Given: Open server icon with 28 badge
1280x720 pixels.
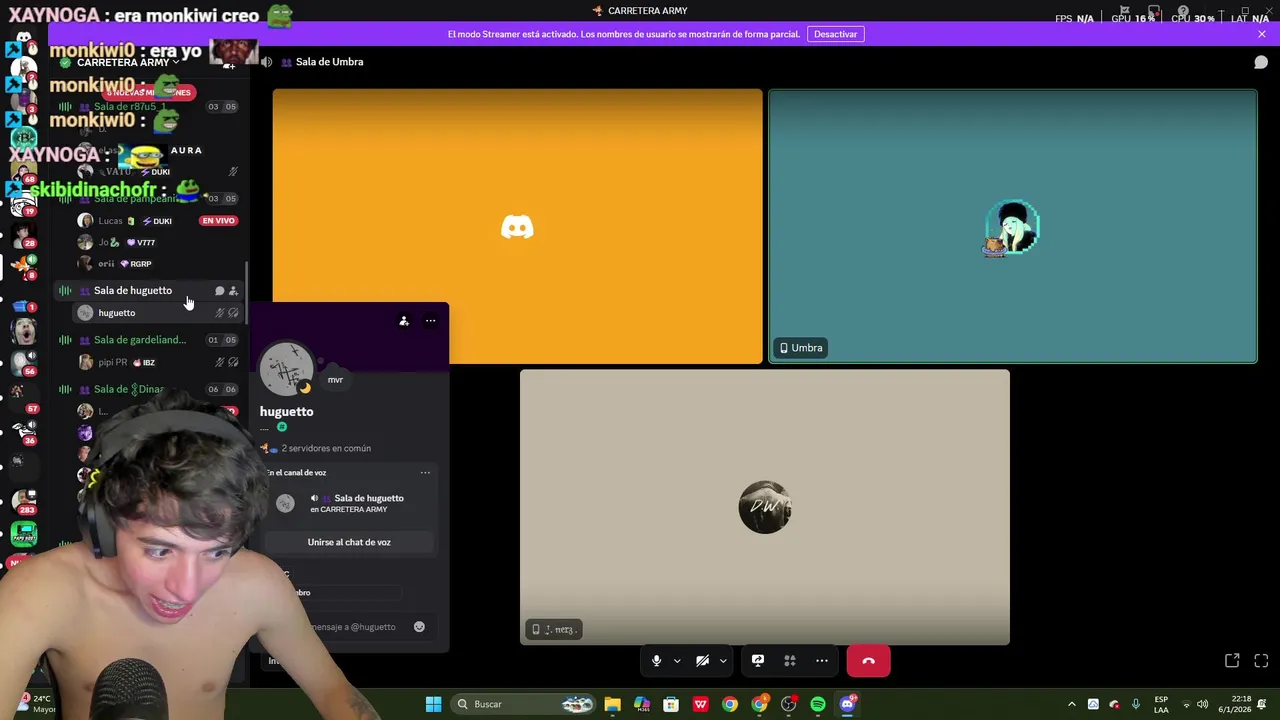Looking at the screenshot, I should 24,237.
